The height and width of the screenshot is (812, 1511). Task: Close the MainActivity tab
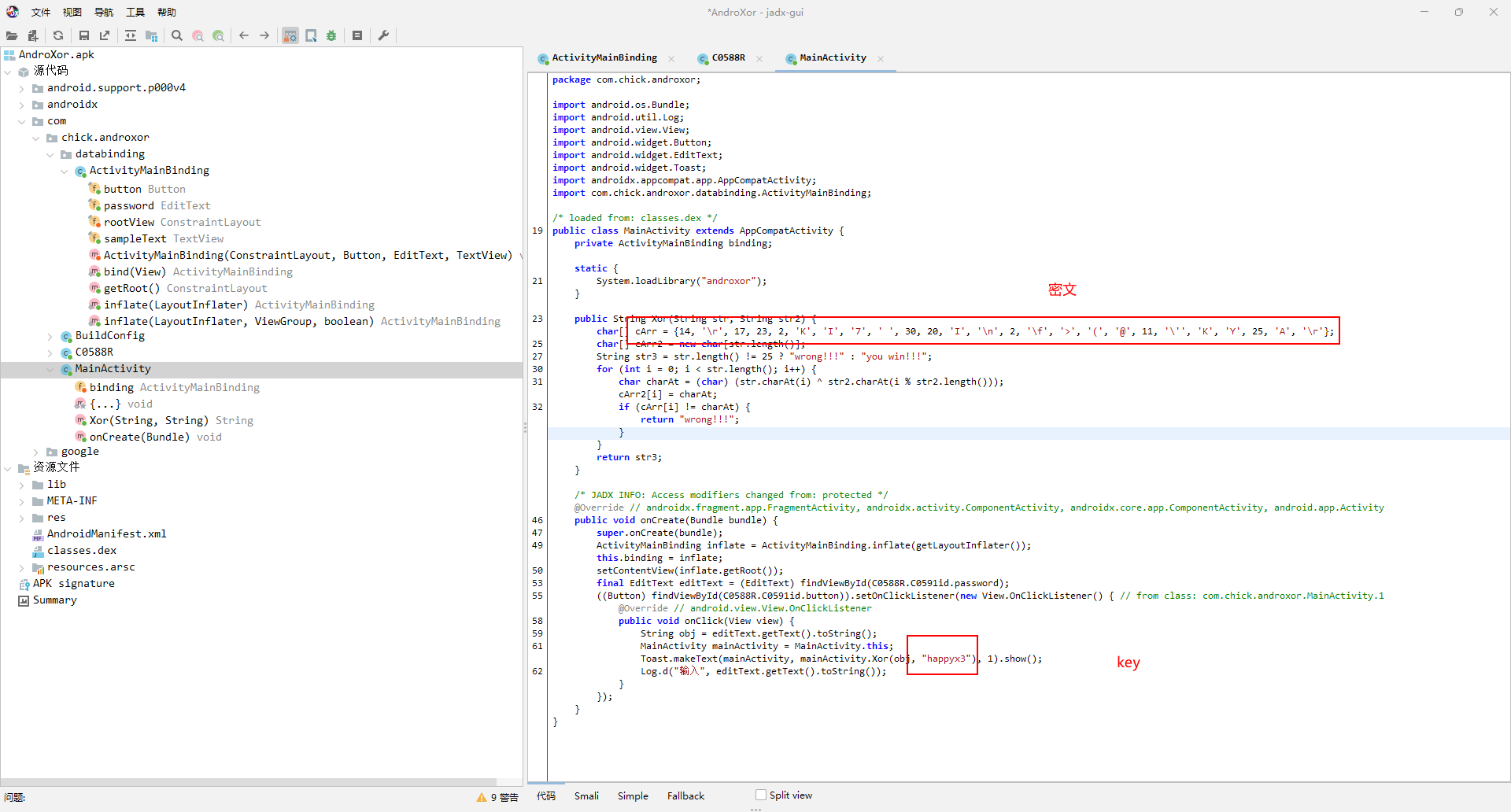click(x=881, y=59)
